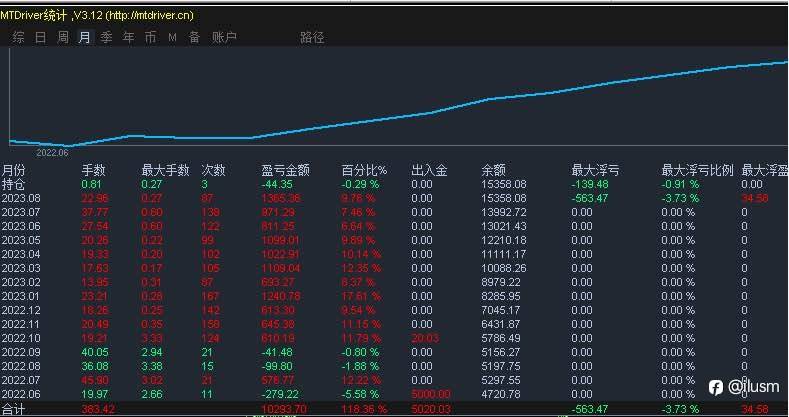789x417 pixels.
Task: Select the 2022.09 month row label
Action: click(21, 352)
